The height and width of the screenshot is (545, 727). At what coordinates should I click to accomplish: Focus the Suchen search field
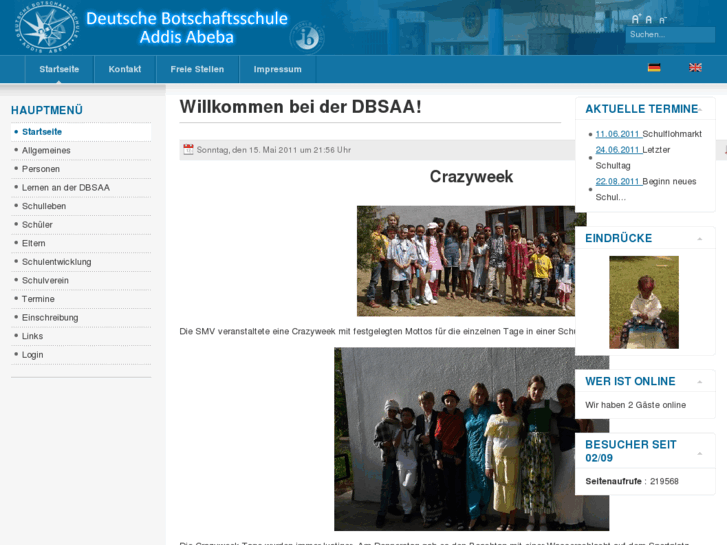[x=670, y=35]
